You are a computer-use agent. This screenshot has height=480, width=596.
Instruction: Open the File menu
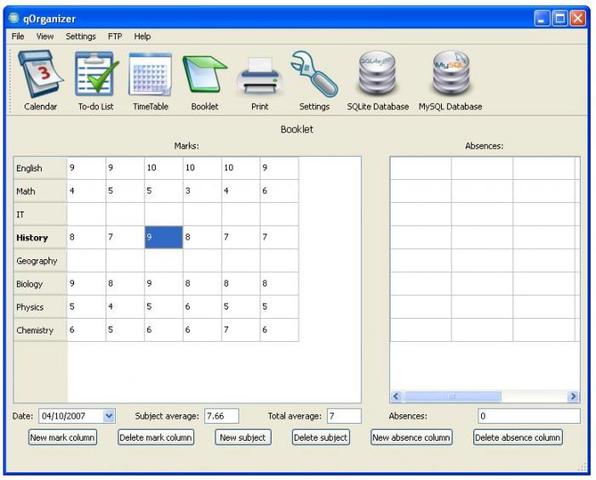18,36
